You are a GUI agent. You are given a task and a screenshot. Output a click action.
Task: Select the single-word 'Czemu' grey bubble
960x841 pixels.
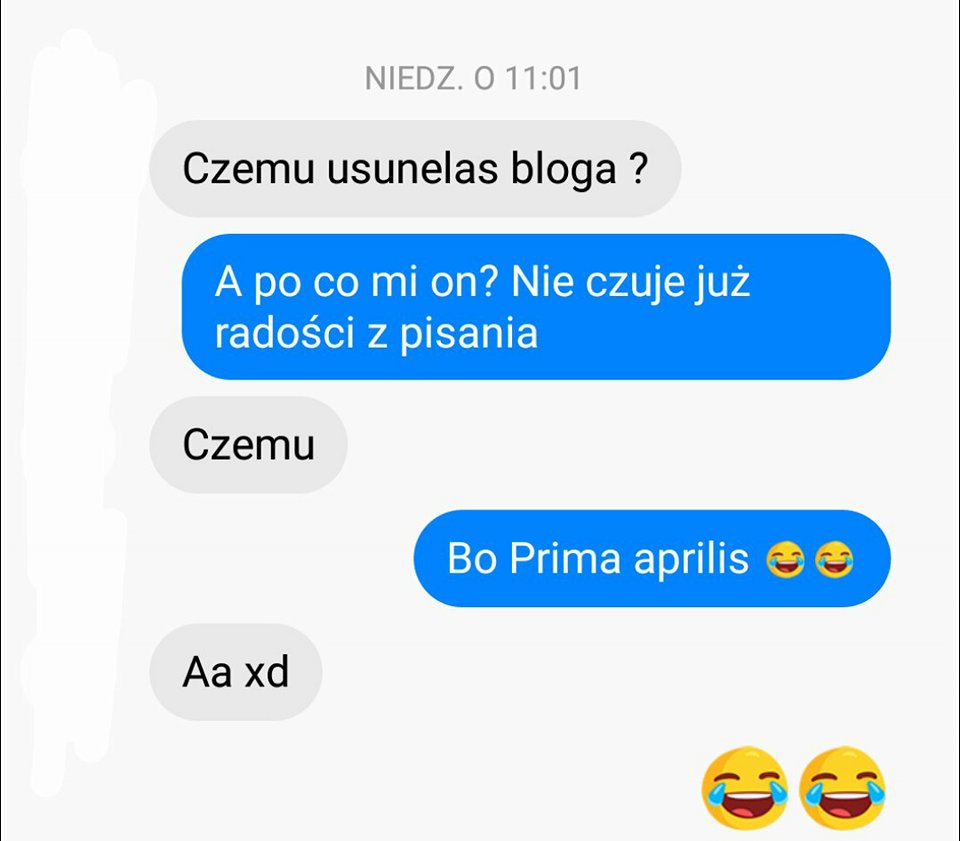249,444
